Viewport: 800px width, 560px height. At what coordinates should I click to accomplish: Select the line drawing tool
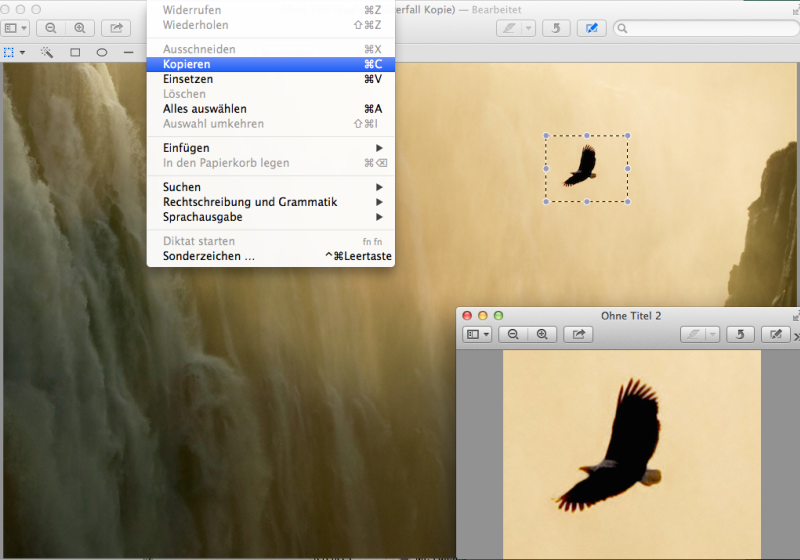pos(129,51)
